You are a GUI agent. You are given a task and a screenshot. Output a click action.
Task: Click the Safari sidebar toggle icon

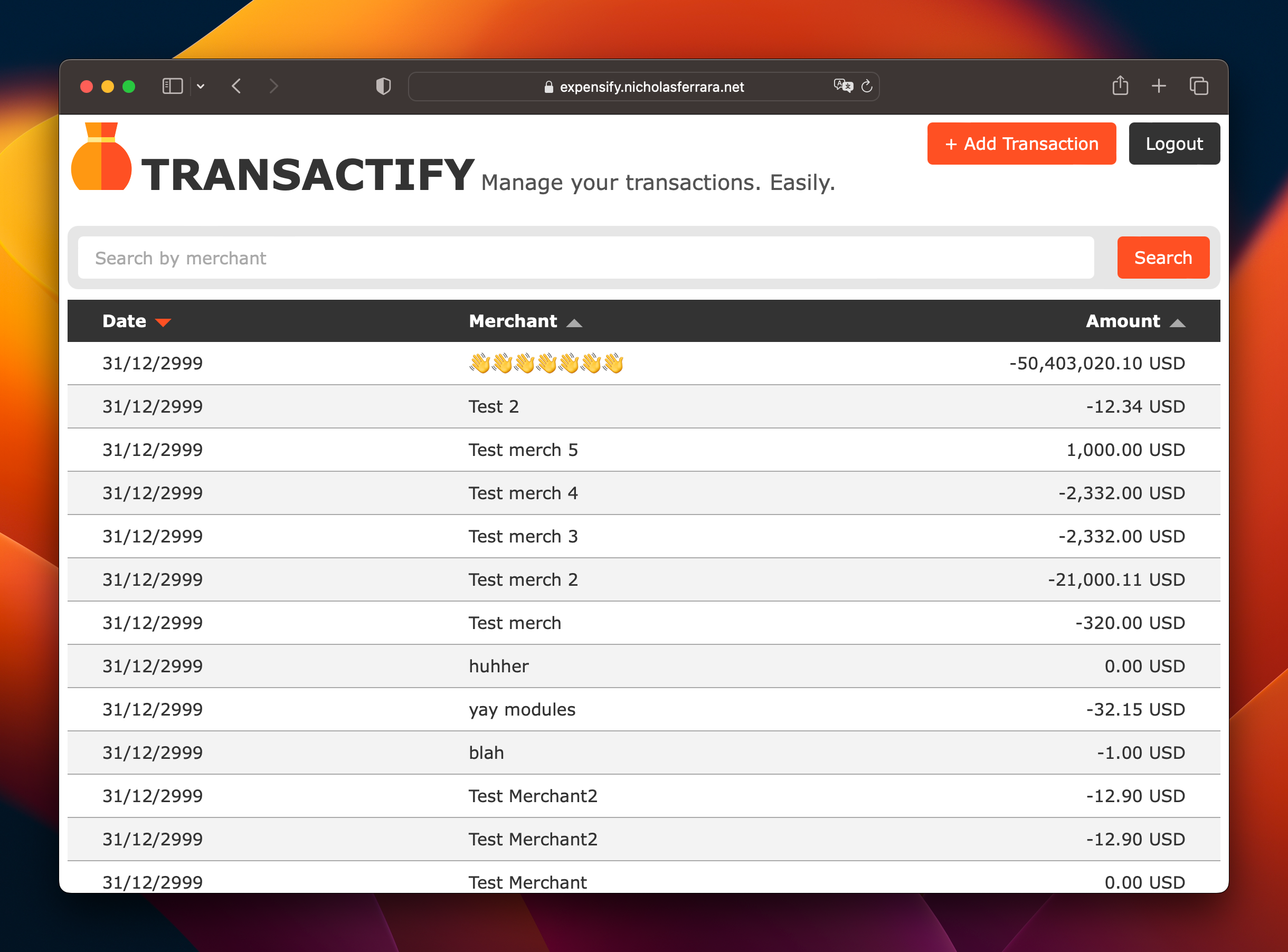[172, 87]
